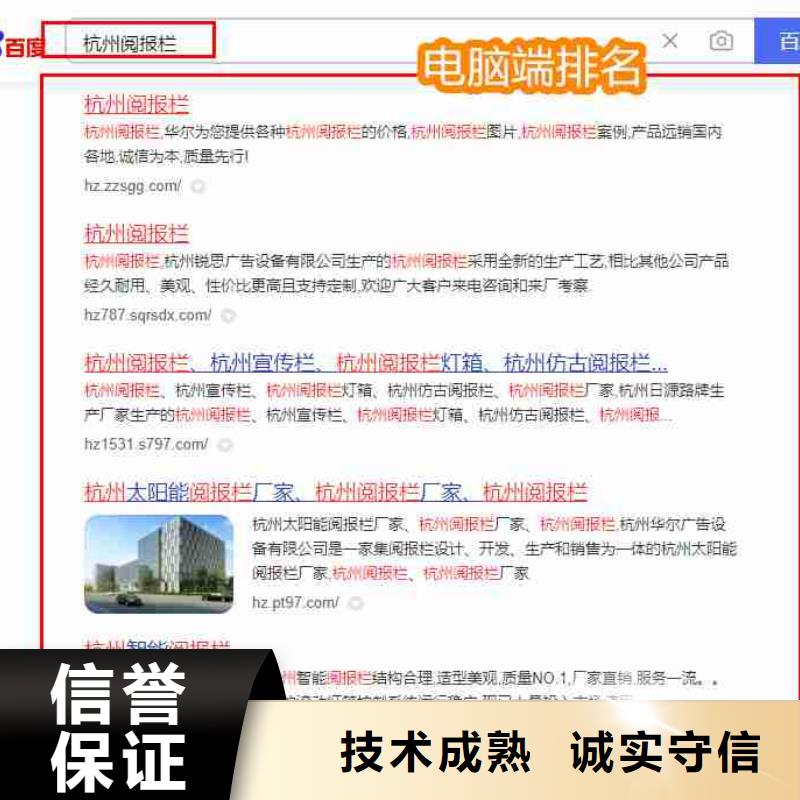Click the Baidu logo
This screenshot has width=800, height=800.
(22, 45)
